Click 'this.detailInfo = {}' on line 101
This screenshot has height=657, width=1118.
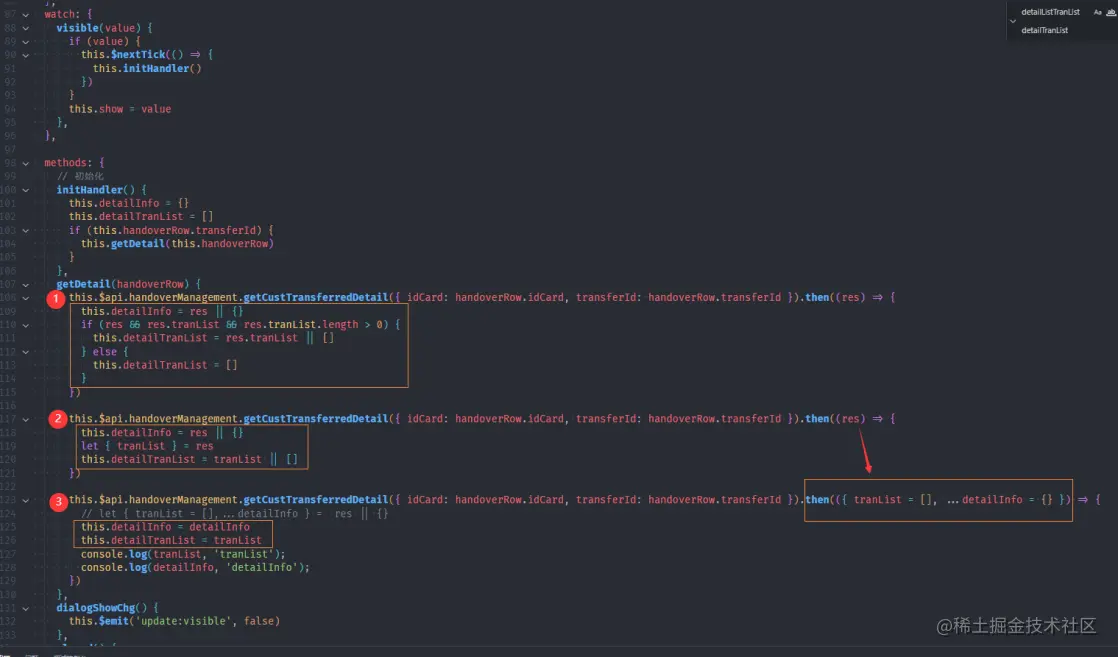(128, 203)
